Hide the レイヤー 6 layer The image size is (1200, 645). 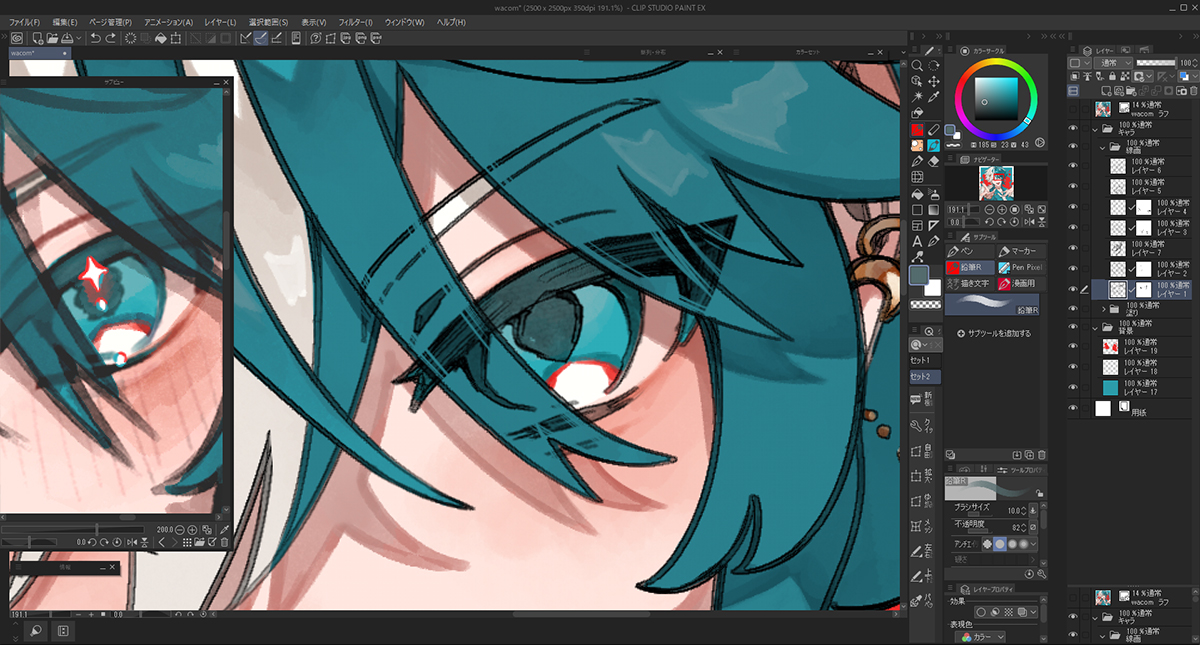click(1073, 165)
